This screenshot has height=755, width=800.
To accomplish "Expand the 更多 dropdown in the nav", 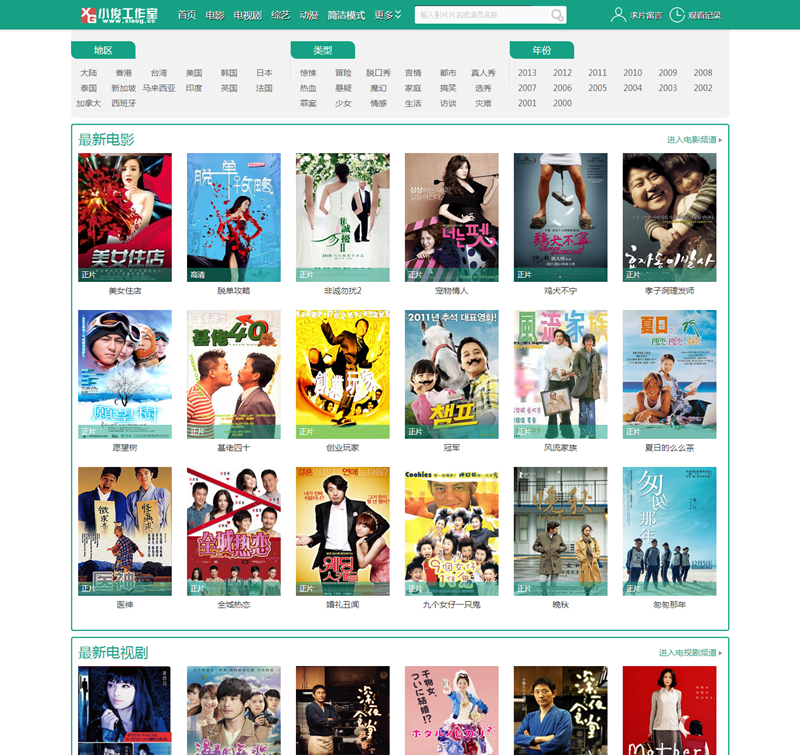I will 387,15.
